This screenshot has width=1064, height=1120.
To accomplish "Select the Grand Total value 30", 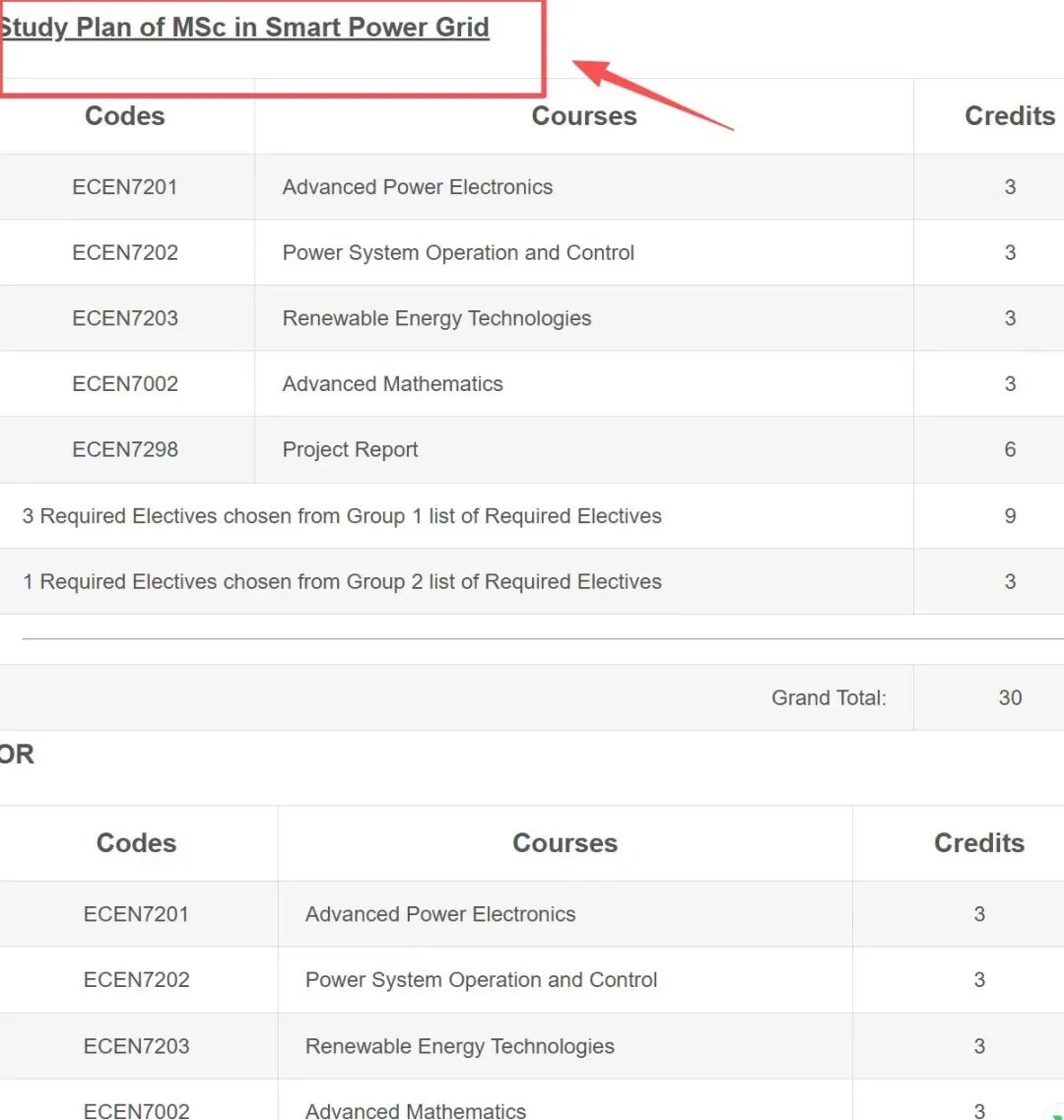I will [x=1009, y=698].
